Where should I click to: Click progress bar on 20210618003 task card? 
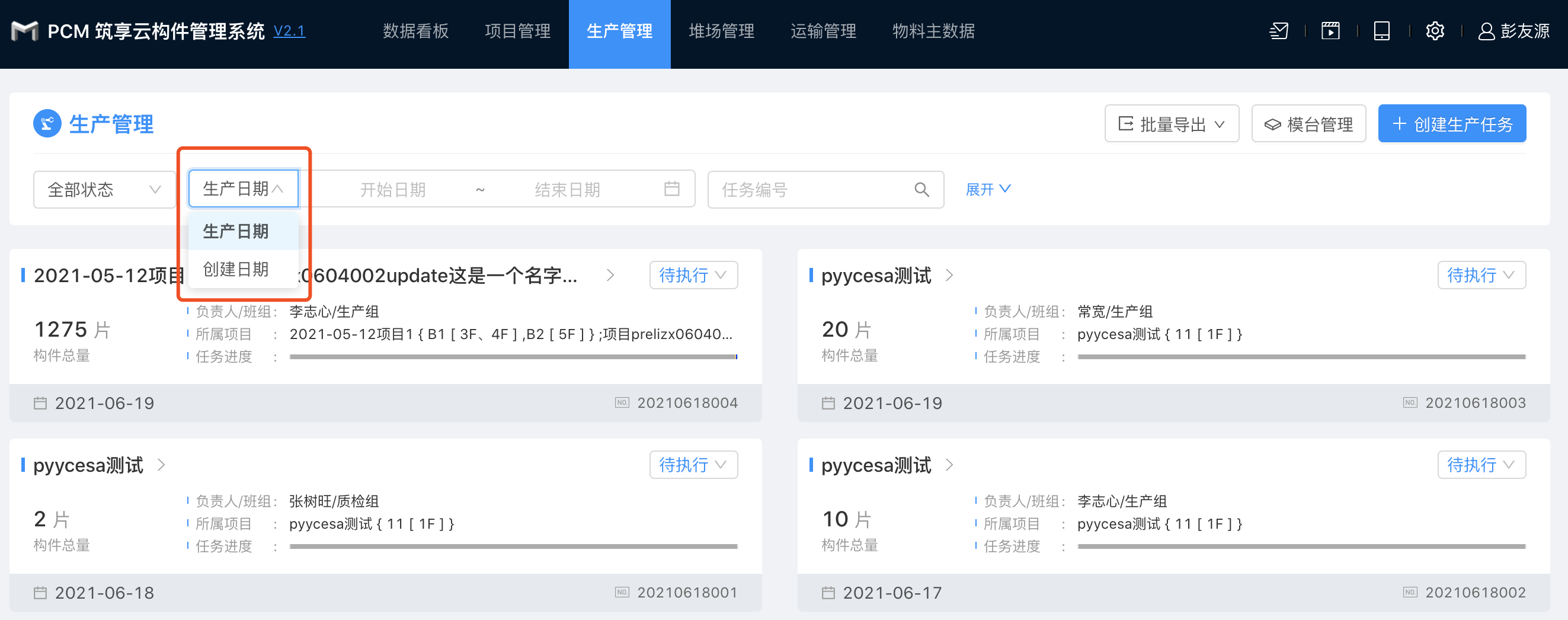1301,357
